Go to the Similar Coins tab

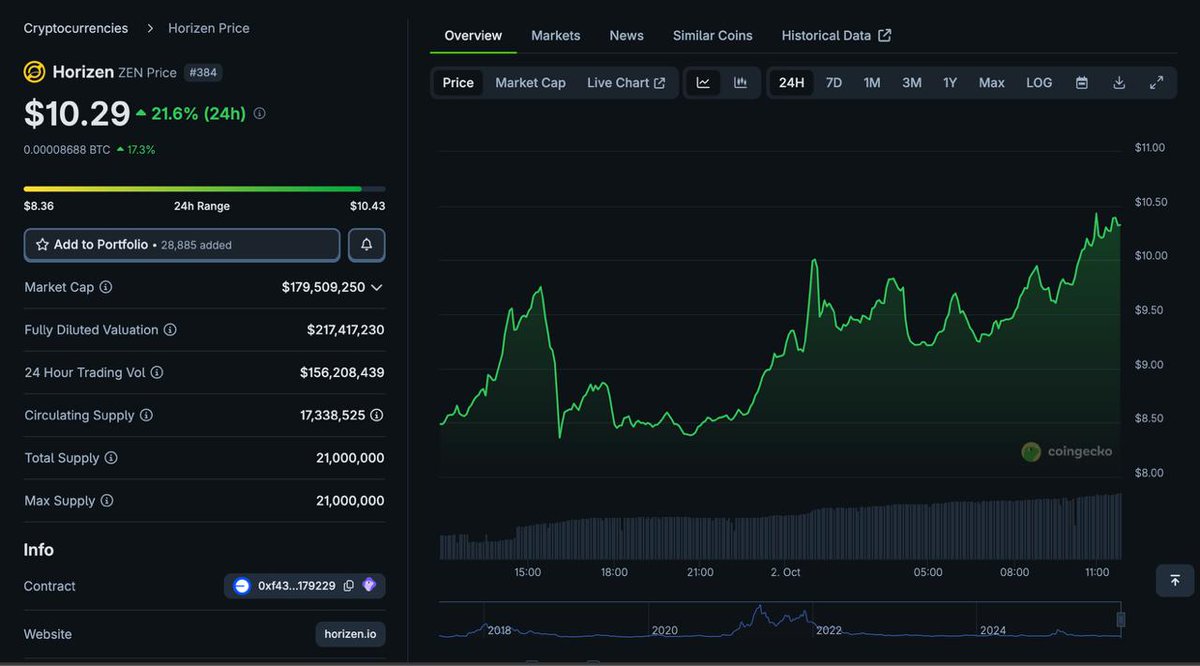coord(712,35)
